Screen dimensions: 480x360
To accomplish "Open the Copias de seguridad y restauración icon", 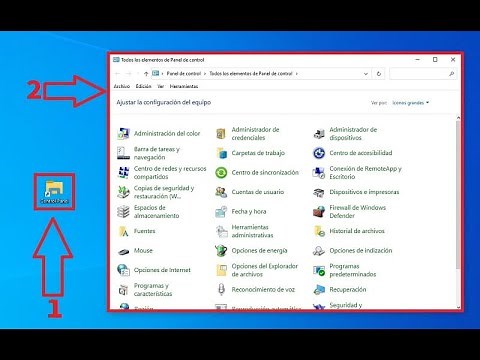I will coord(123,192).
